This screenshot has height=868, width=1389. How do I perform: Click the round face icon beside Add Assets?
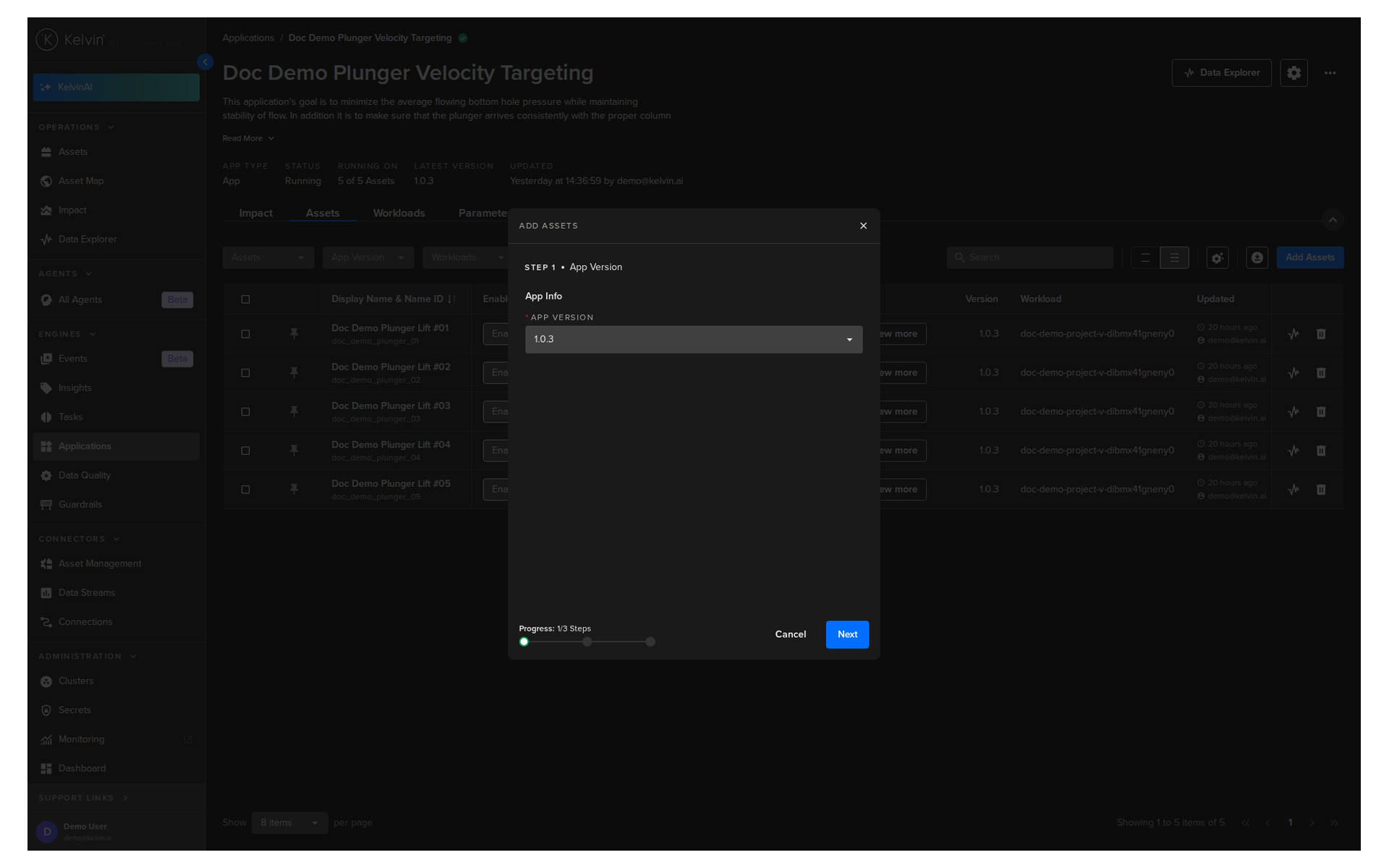(x=1257, y=258)
